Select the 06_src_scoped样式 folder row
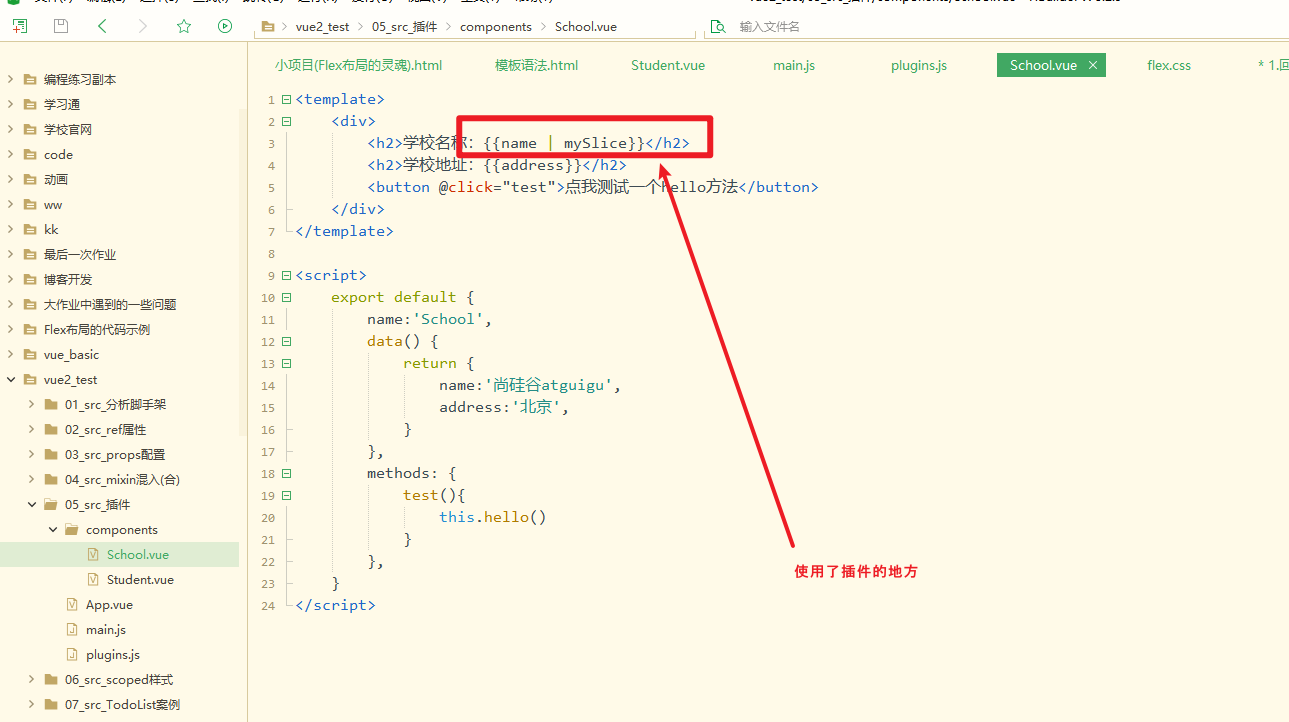 (x=120, y=679)
